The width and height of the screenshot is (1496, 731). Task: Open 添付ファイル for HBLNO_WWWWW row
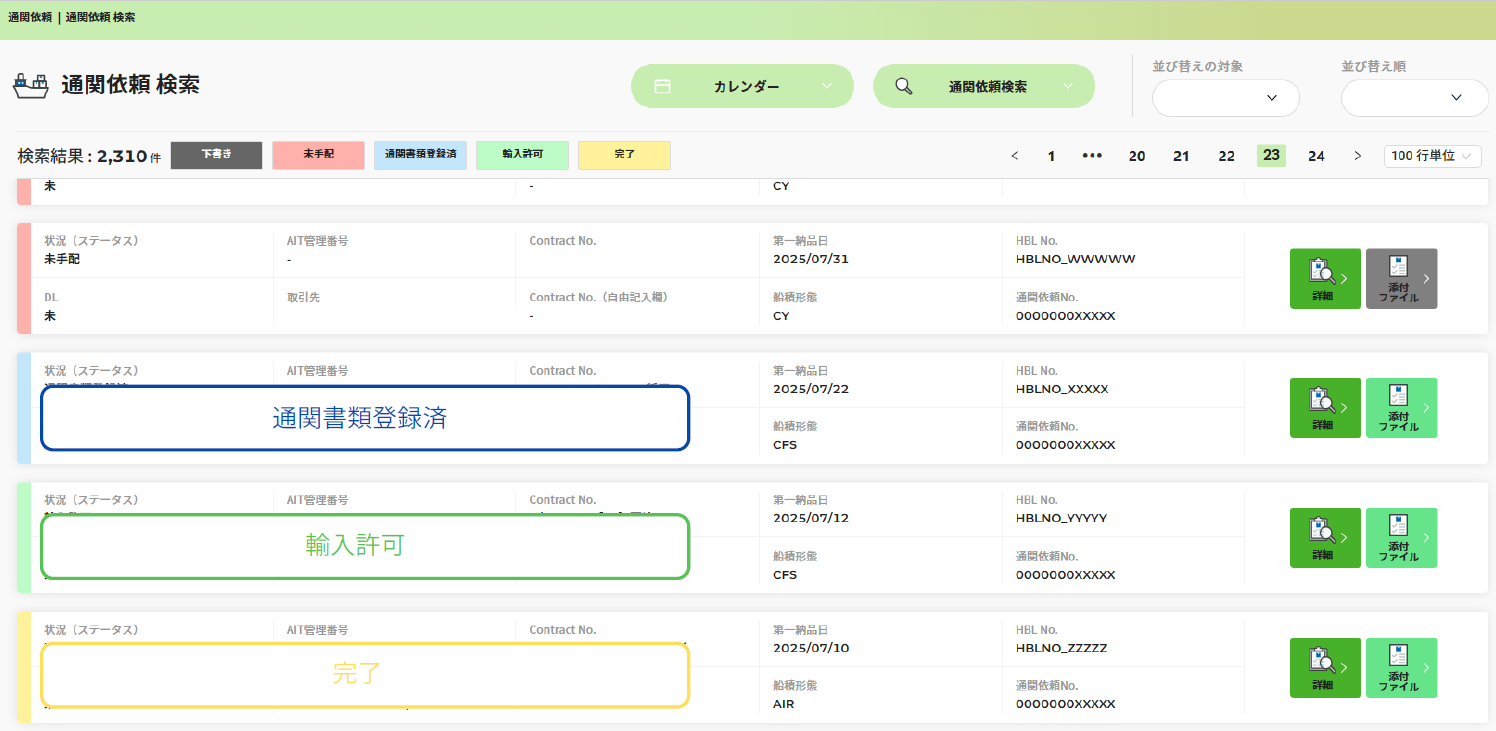[x=1401, y=278]
